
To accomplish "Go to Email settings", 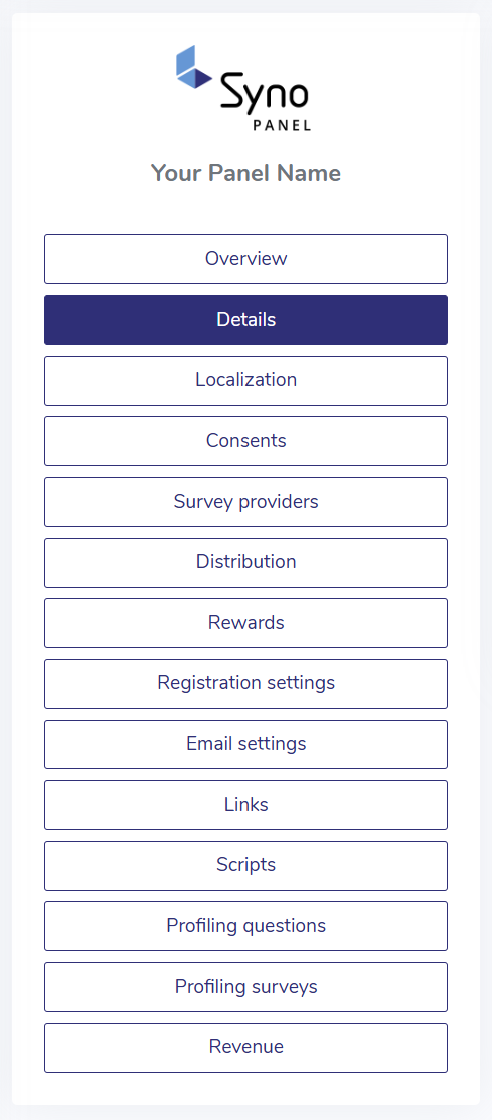I will pyautogui.click(x=246, y=744).
